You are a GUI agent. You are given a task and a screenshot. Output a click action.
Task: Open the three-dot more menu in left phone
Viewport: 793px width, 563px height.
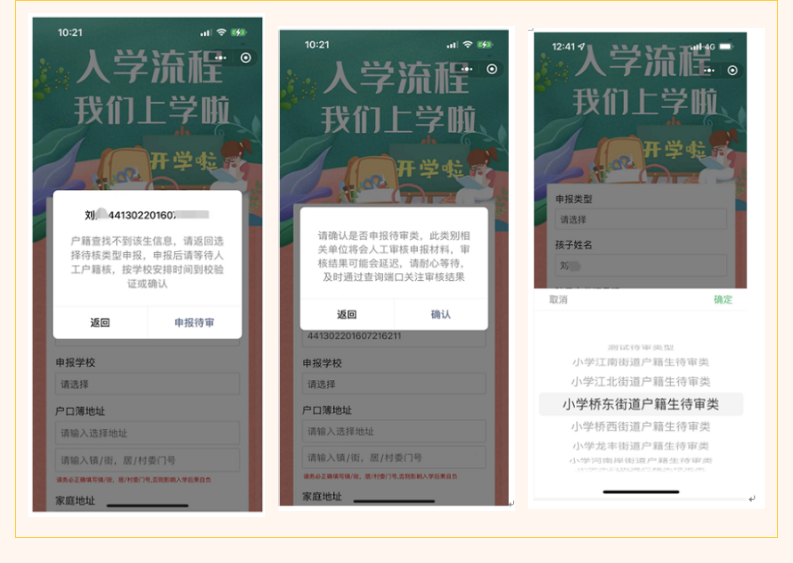coord(223,57)
